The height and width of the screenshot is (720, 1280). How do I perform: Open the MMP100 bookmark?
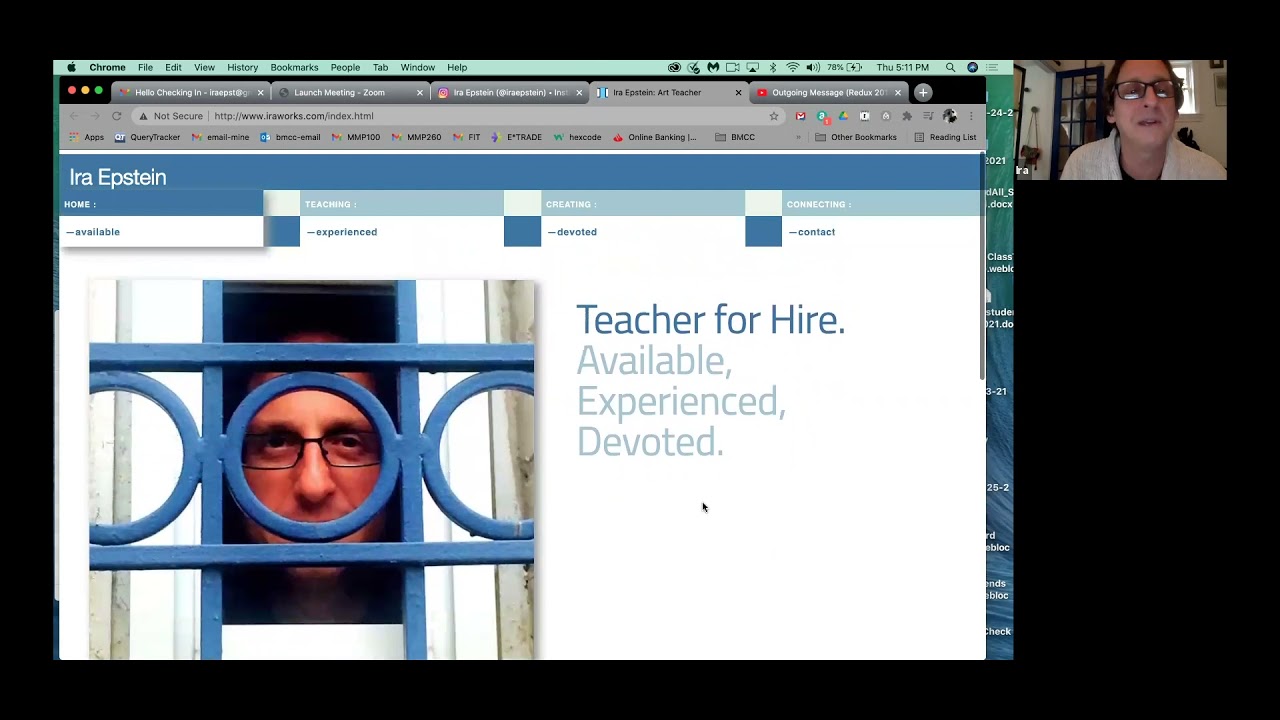coord(356,137)
